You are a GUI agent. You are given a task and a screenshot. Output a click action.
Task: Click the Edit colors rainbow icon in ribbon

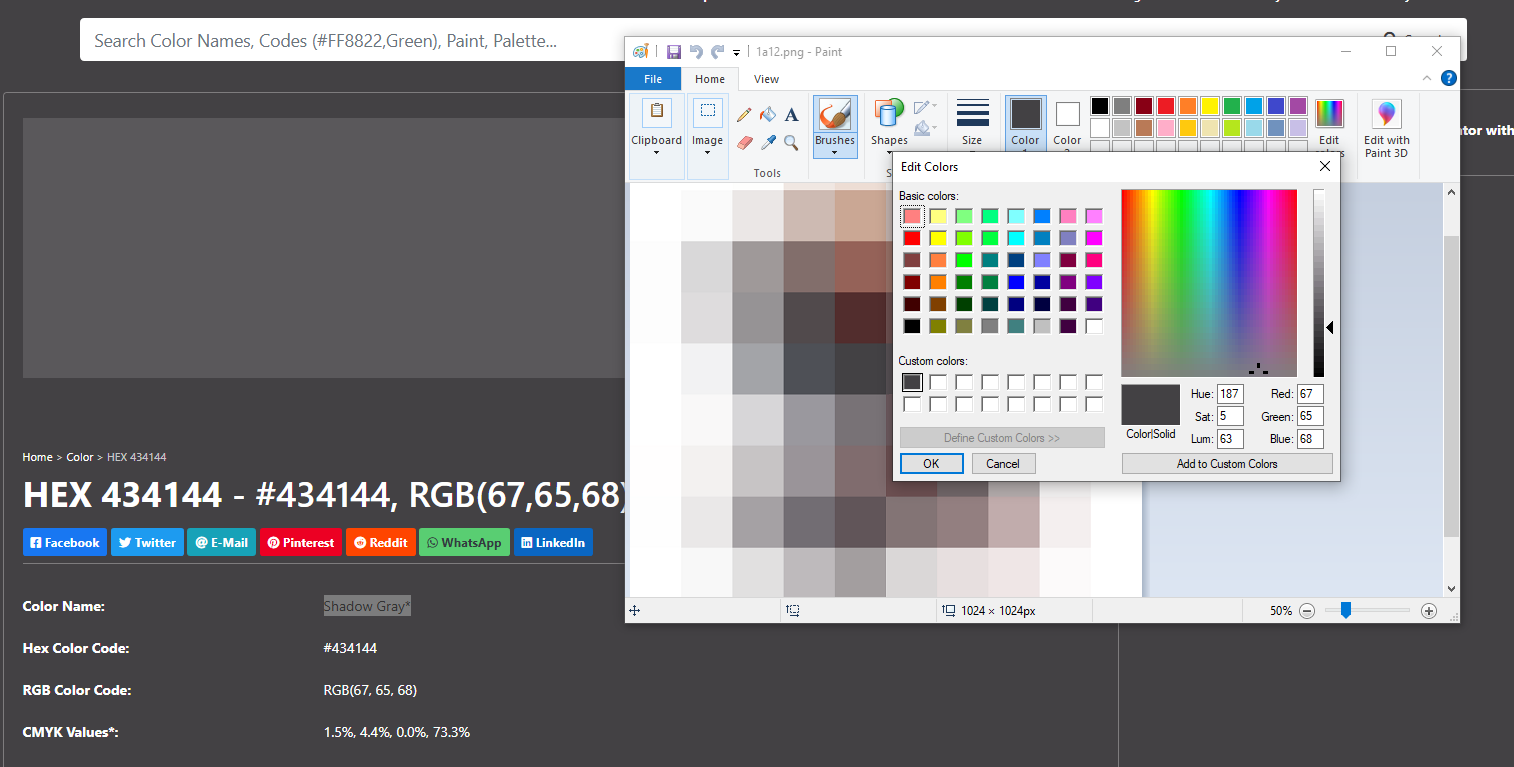(x=1329, y=113)
